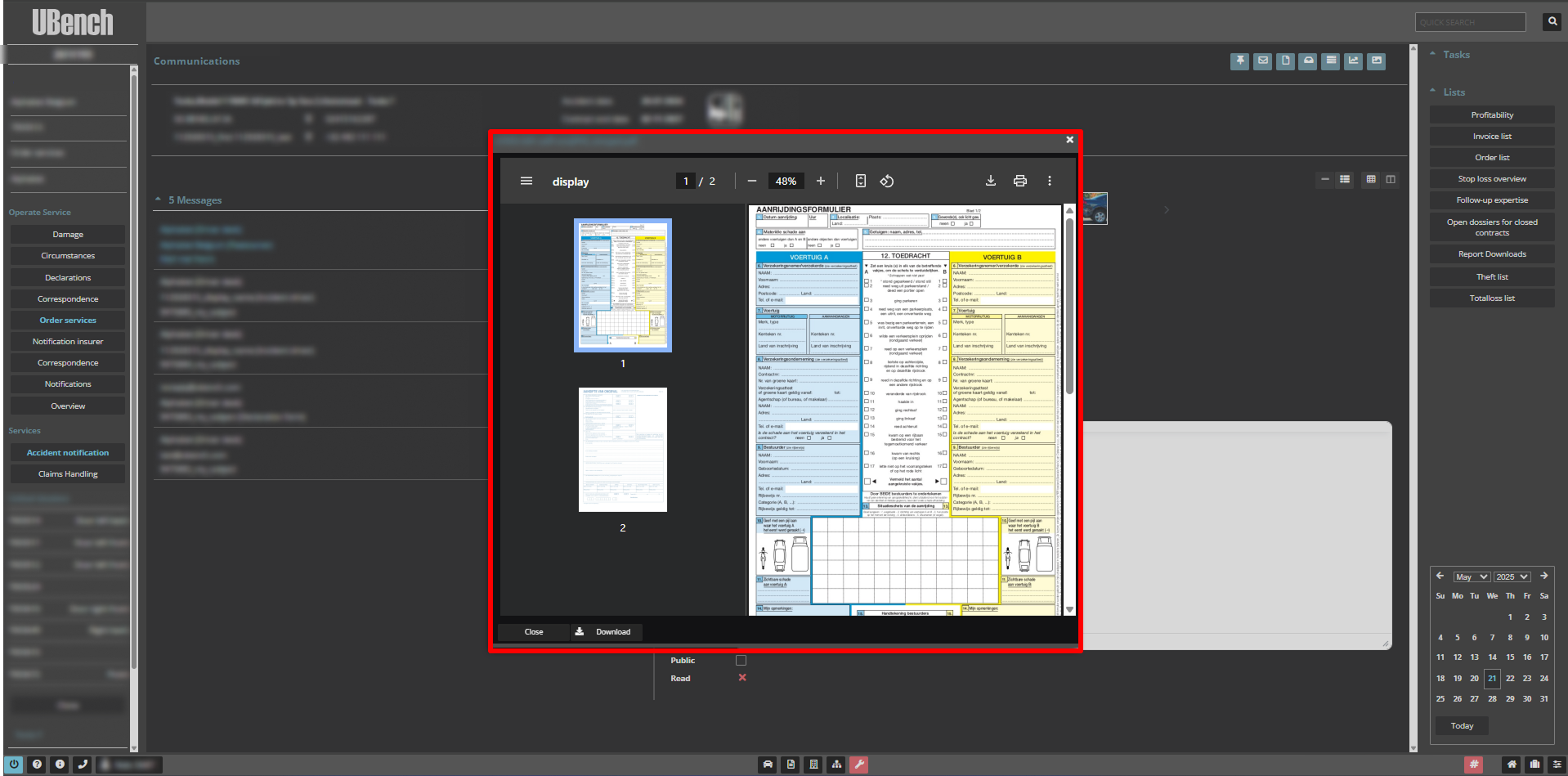Screen dimensions: 1568x776
Task: Click the red wrench icon in bottom bar
Action: [858, 765]
